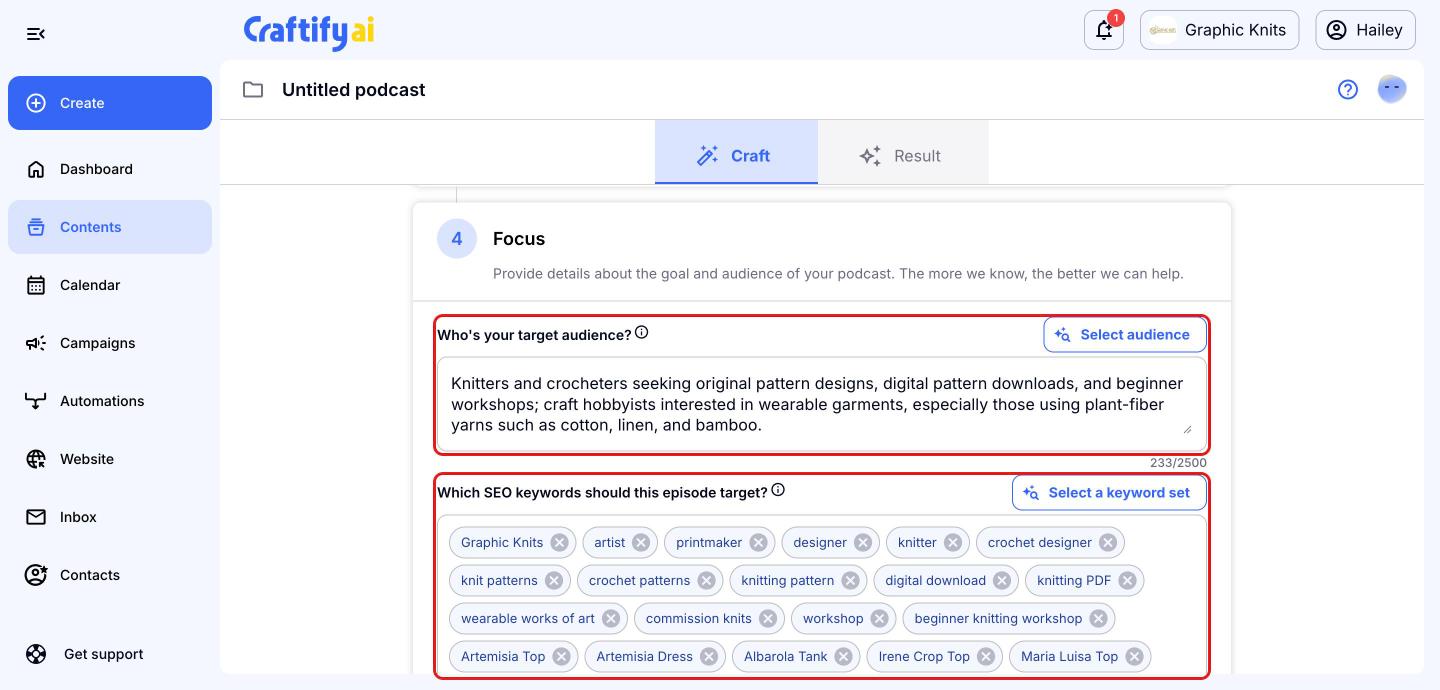The width and height of the screenshot is (1440, 690).
Task: Remove the designer keyword
Action: [x=863, y=543]
